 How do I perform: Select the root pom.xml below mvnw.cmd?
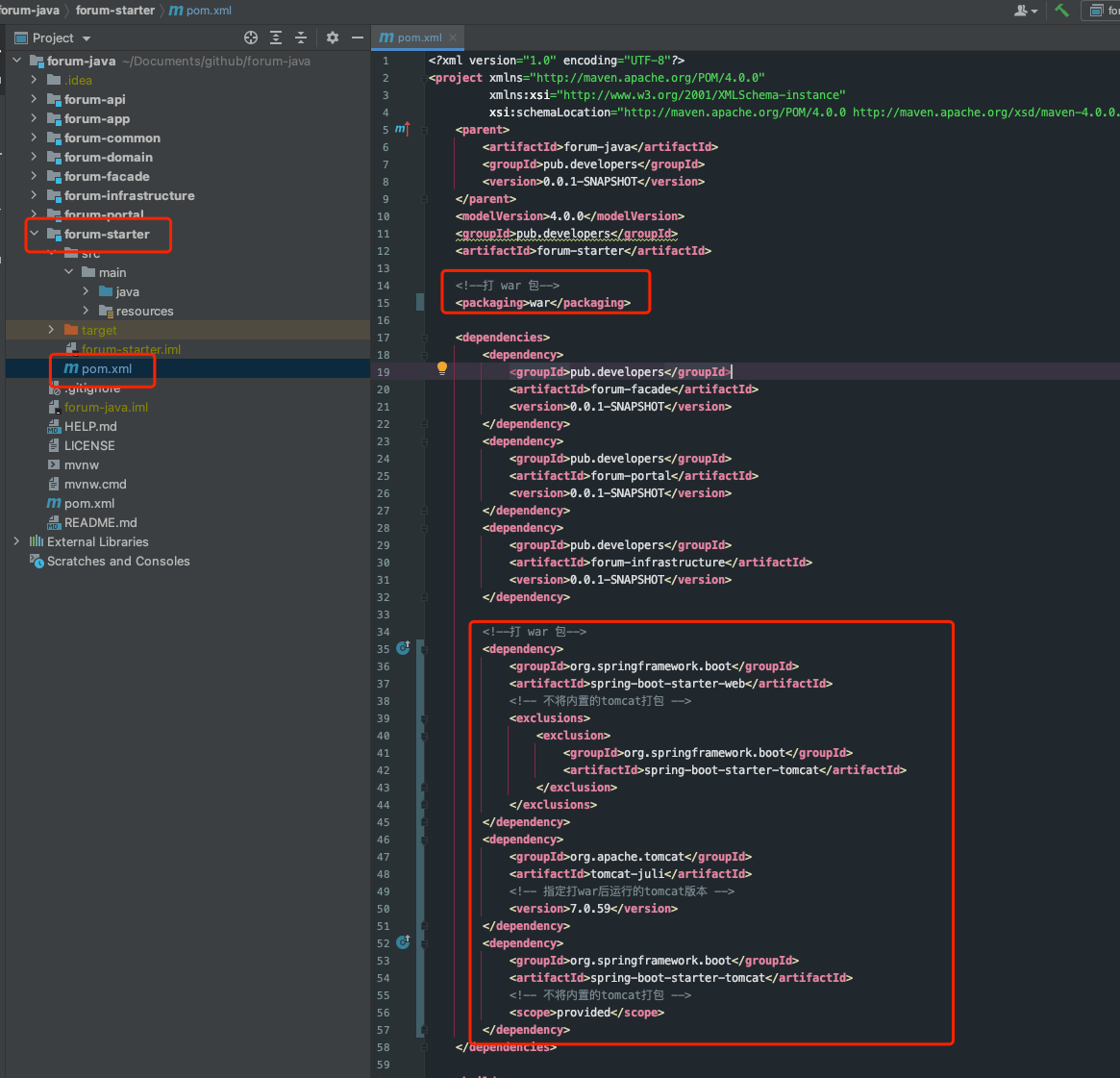click(x=89, y=504)
